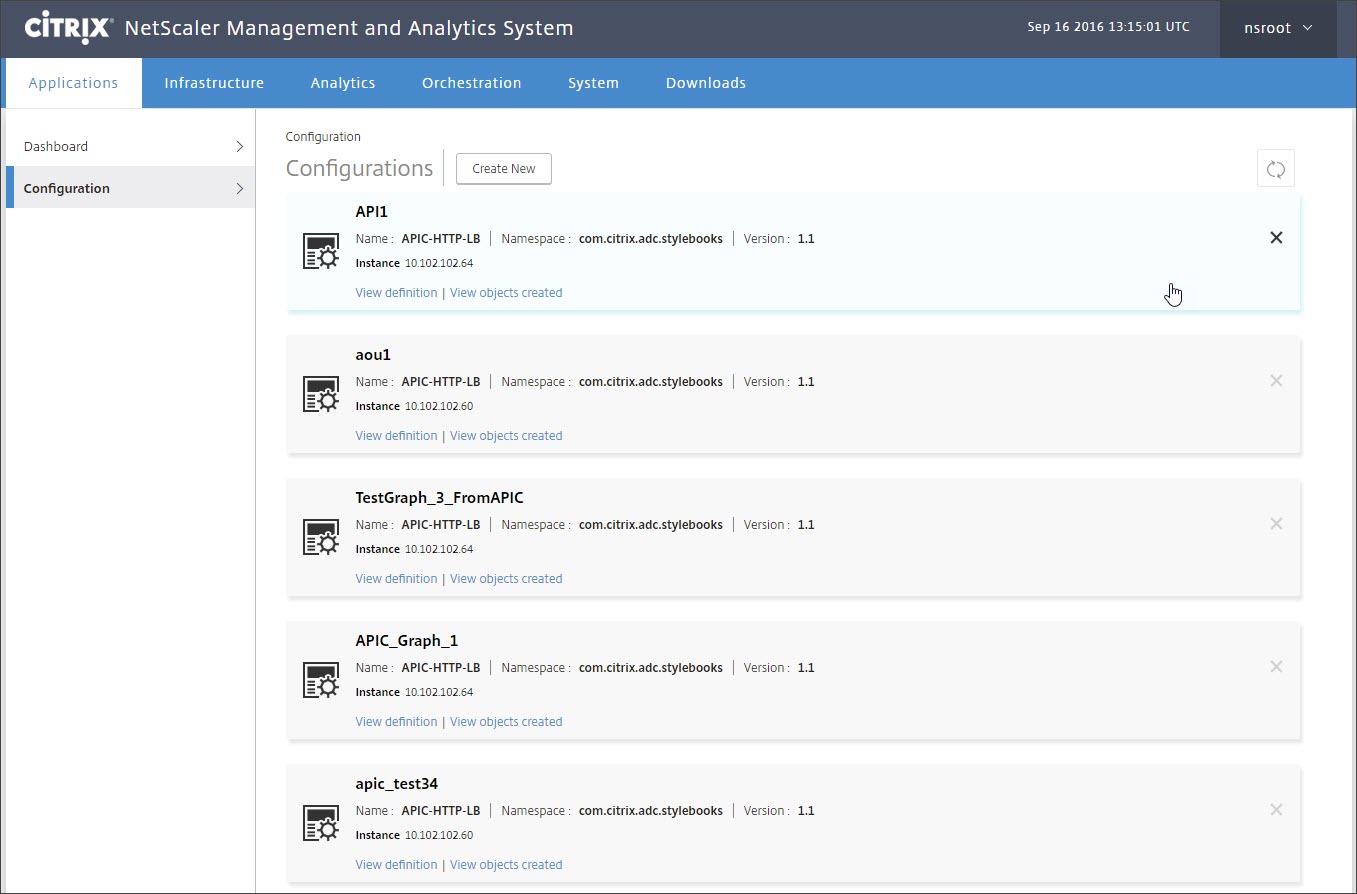
Task: Click instance 10.102.102.60 under apic_test34
Action: tap(438, 836)
